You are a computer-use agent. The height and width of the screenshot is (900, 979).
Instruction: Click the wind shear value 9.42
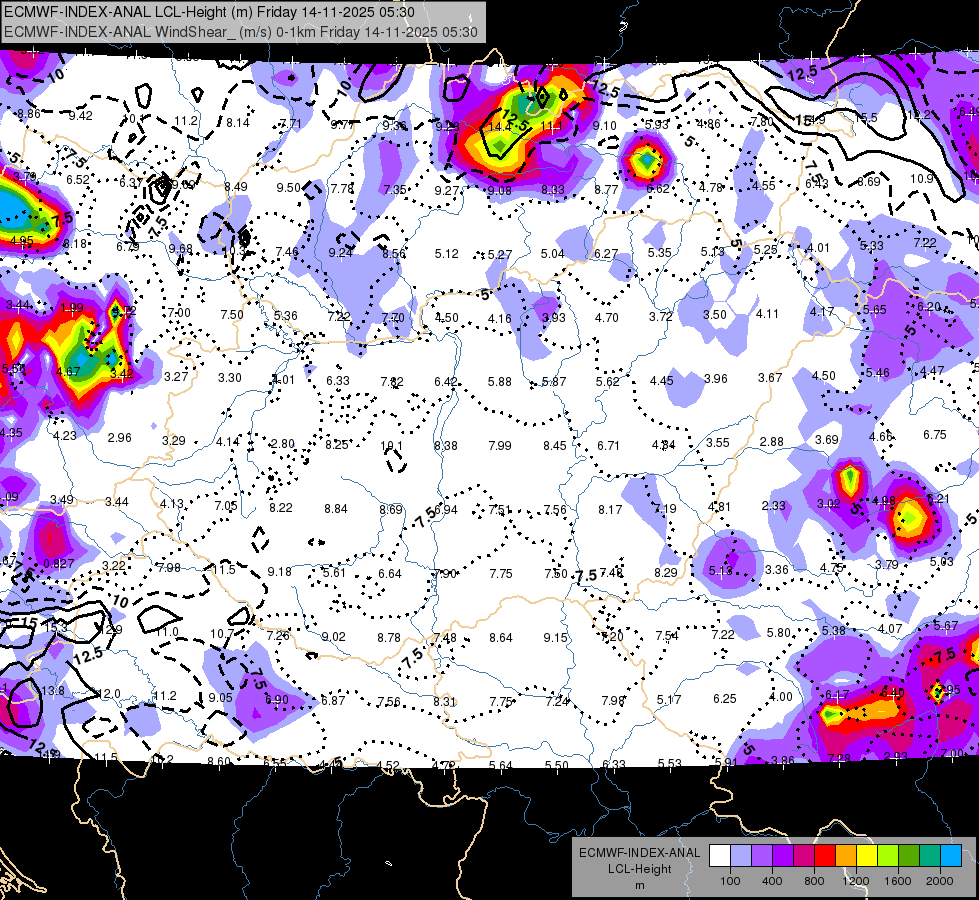81,116
